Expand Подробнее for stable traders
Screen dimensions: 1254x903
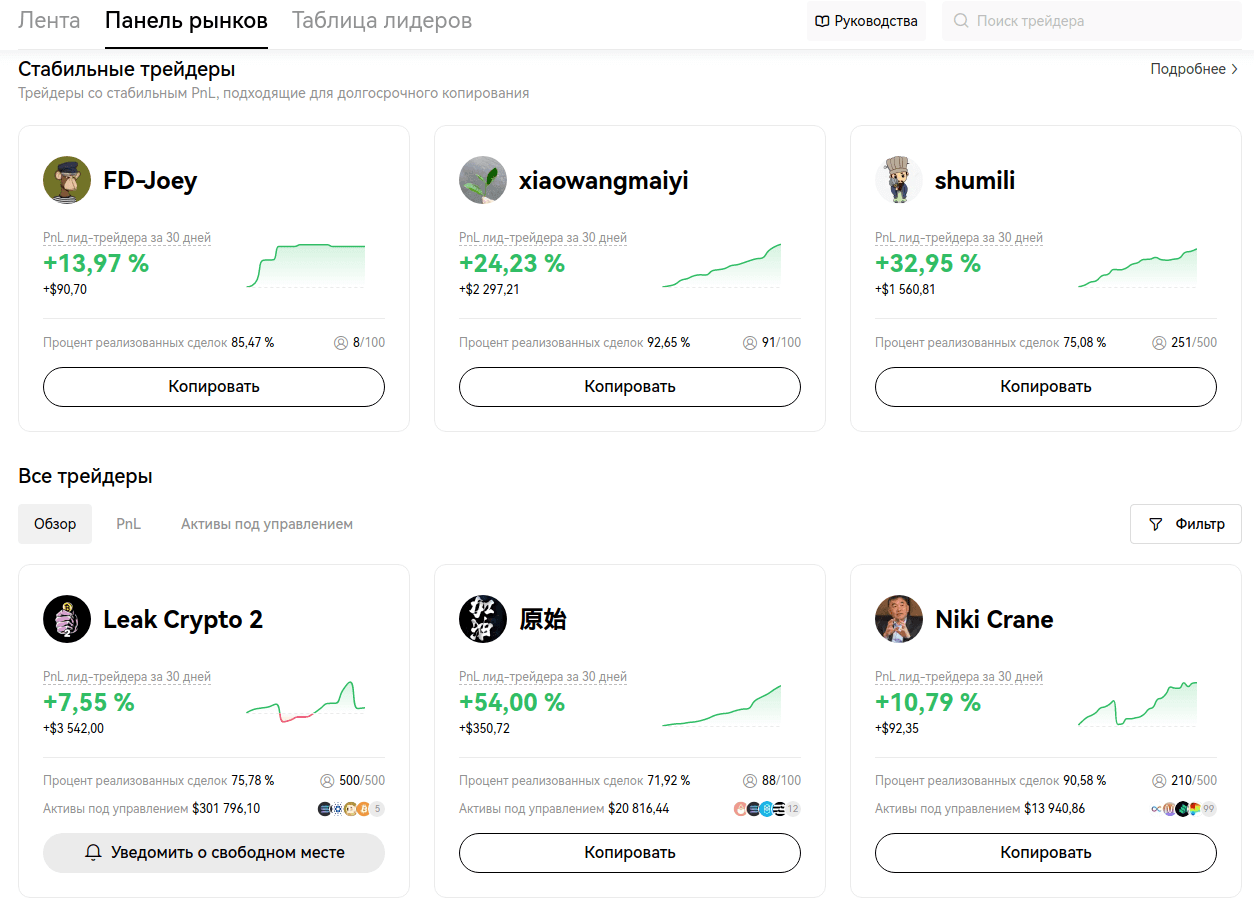point(1194,69)
